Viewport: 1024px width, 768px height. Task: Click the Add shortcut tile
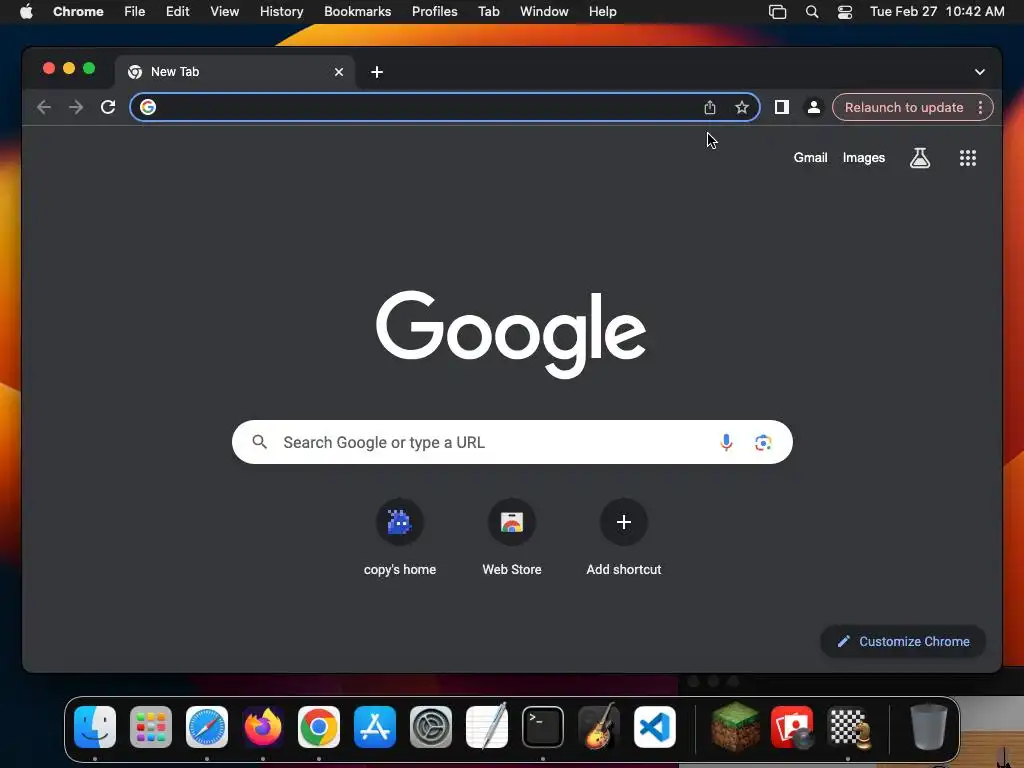[x=624, y=537]
